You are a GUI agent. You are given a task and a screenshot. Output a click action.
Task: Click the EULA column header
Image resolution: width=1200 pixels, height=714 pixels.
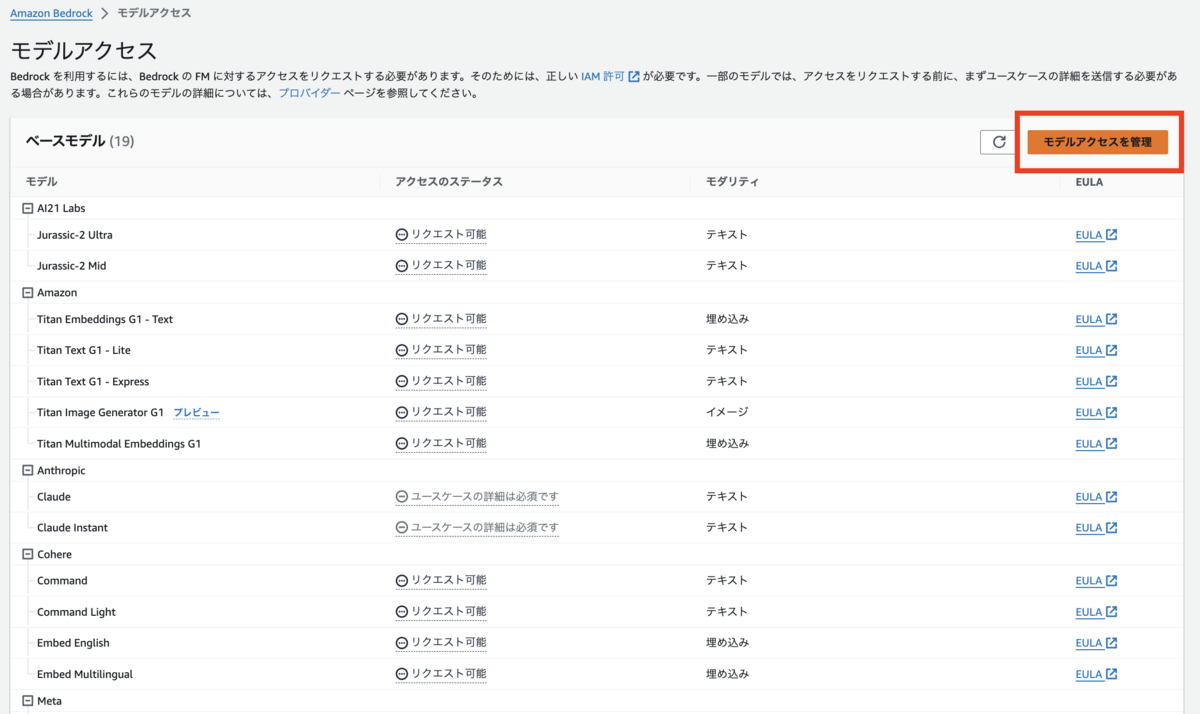[x=1089, y=182]
